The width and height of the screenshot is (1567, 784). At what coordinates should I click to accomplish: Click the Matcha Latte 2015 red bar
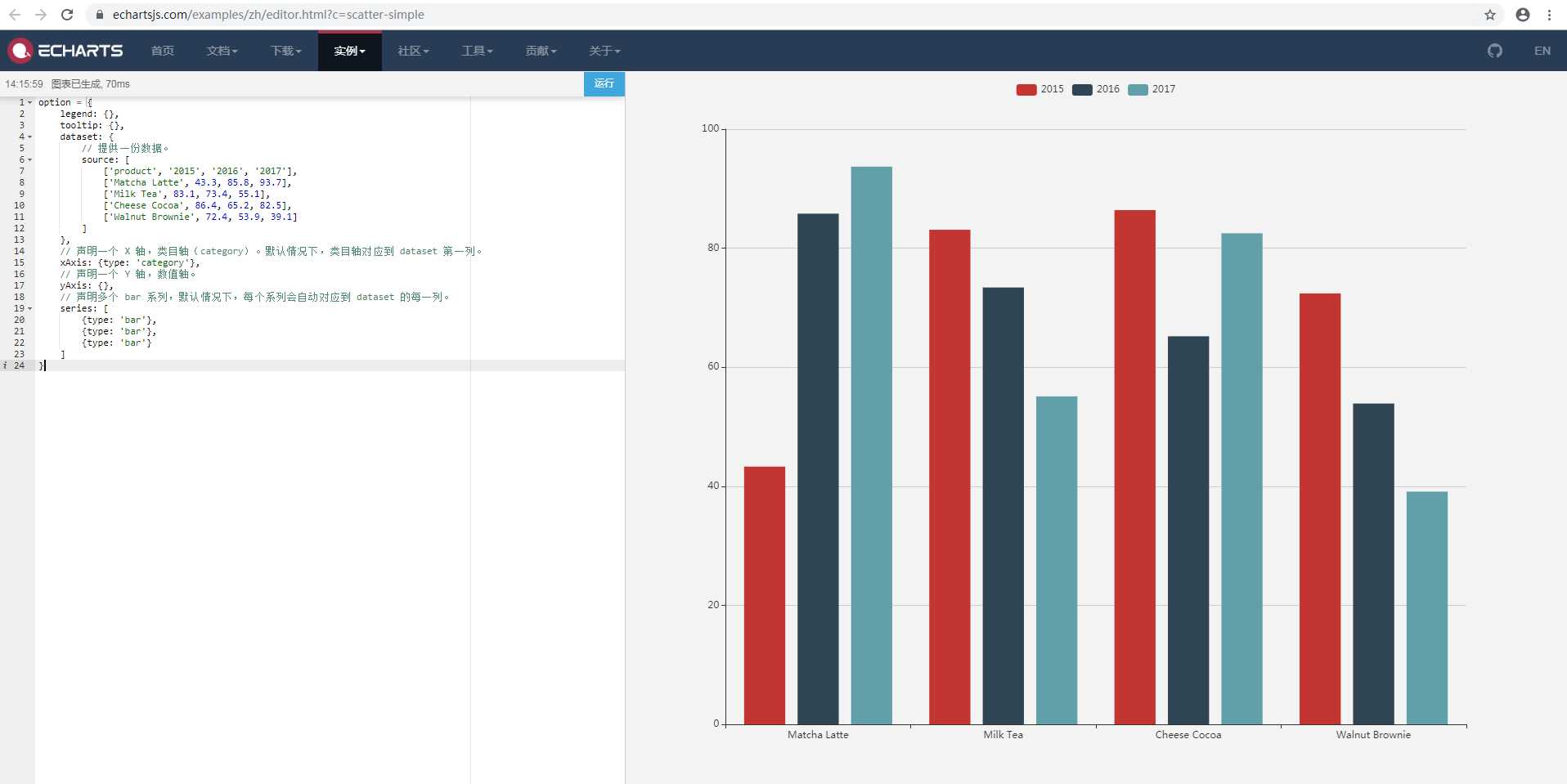(x=765, y=595)
